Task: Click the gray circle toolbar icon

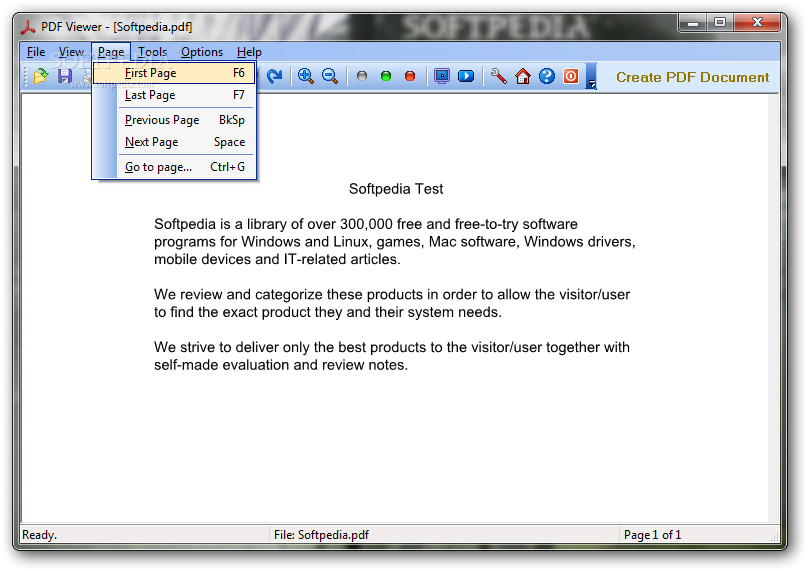Action: [x=362, y=76]
